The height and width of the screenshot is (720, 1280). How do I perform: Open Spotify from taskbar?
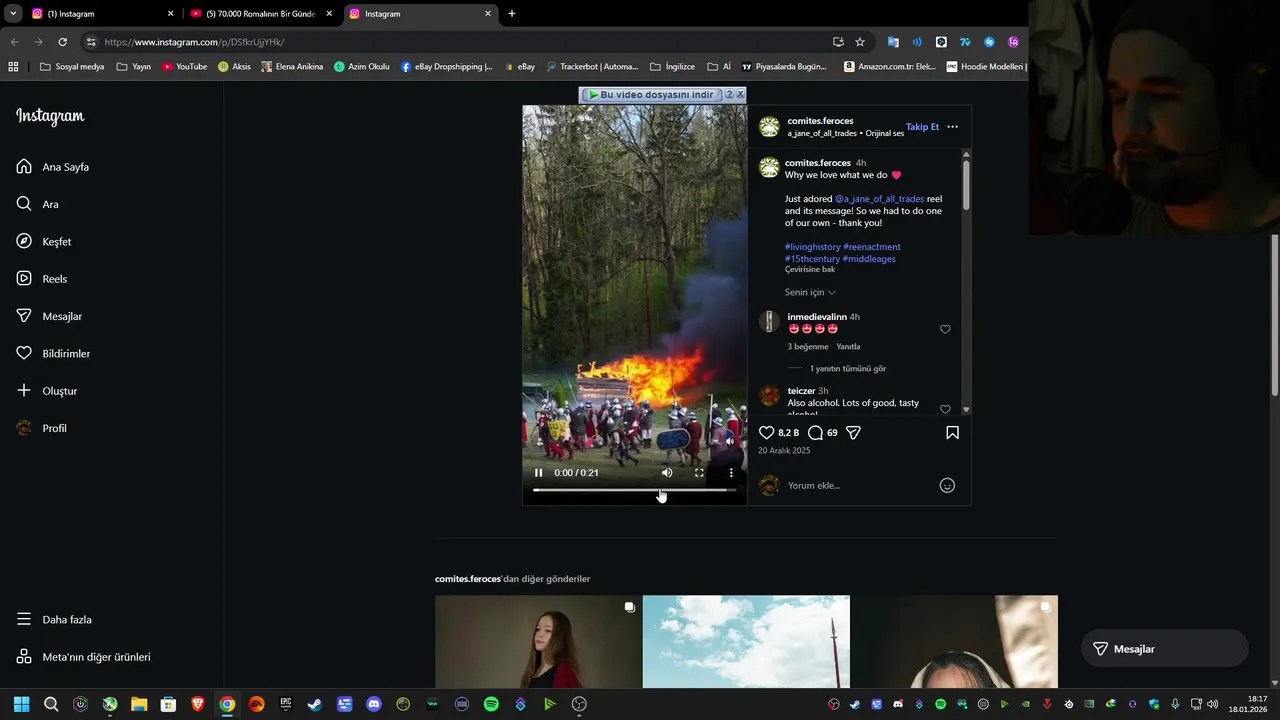[491, 704]
